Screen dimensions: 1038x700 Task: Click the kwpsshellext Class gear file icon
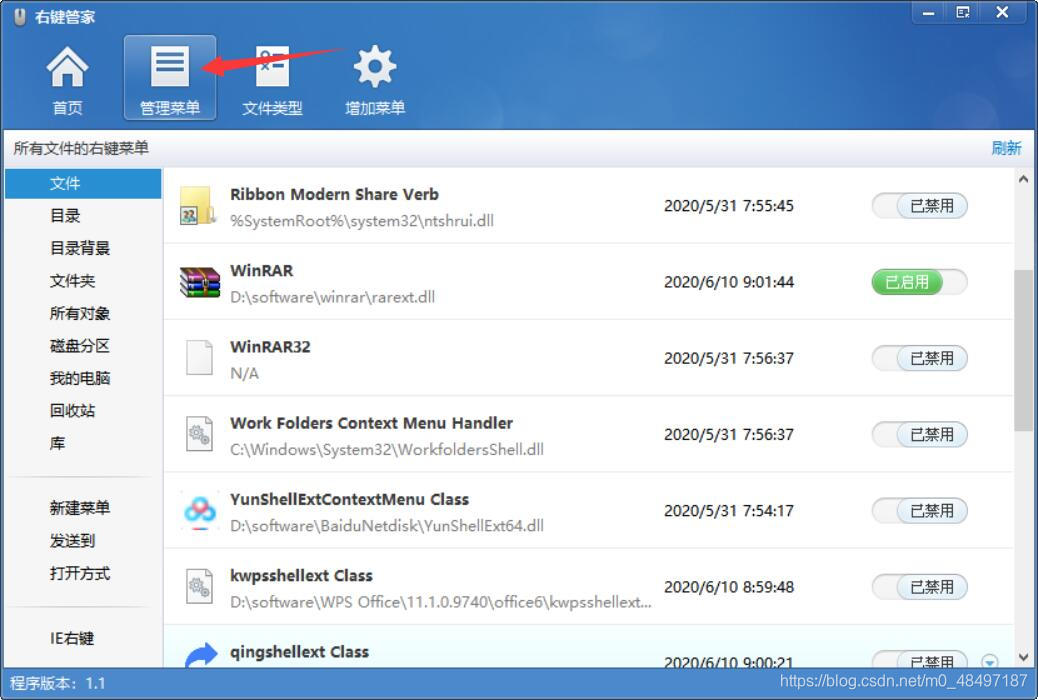199,587
